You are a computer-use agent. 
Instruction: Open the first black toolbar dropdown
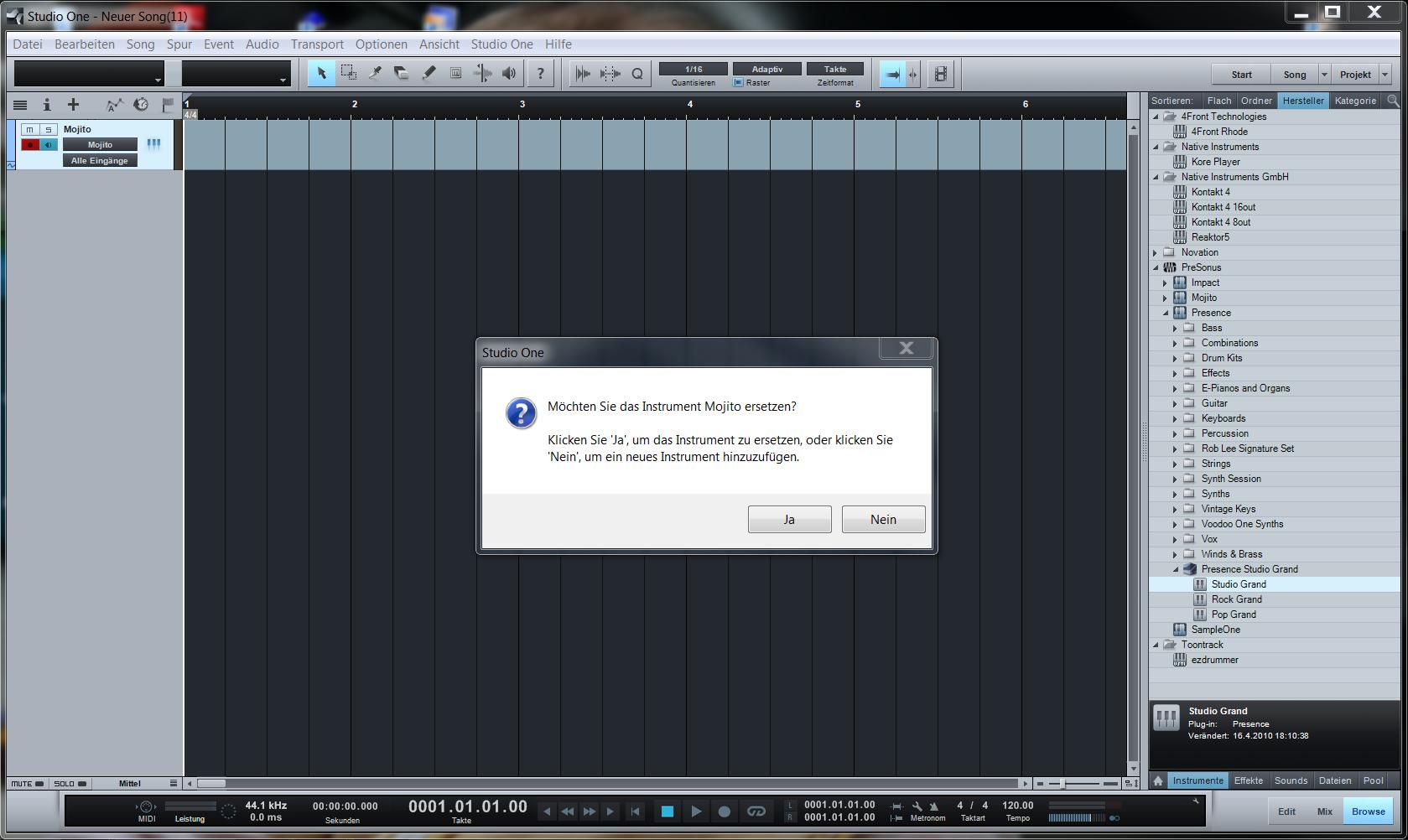[89, 74]
